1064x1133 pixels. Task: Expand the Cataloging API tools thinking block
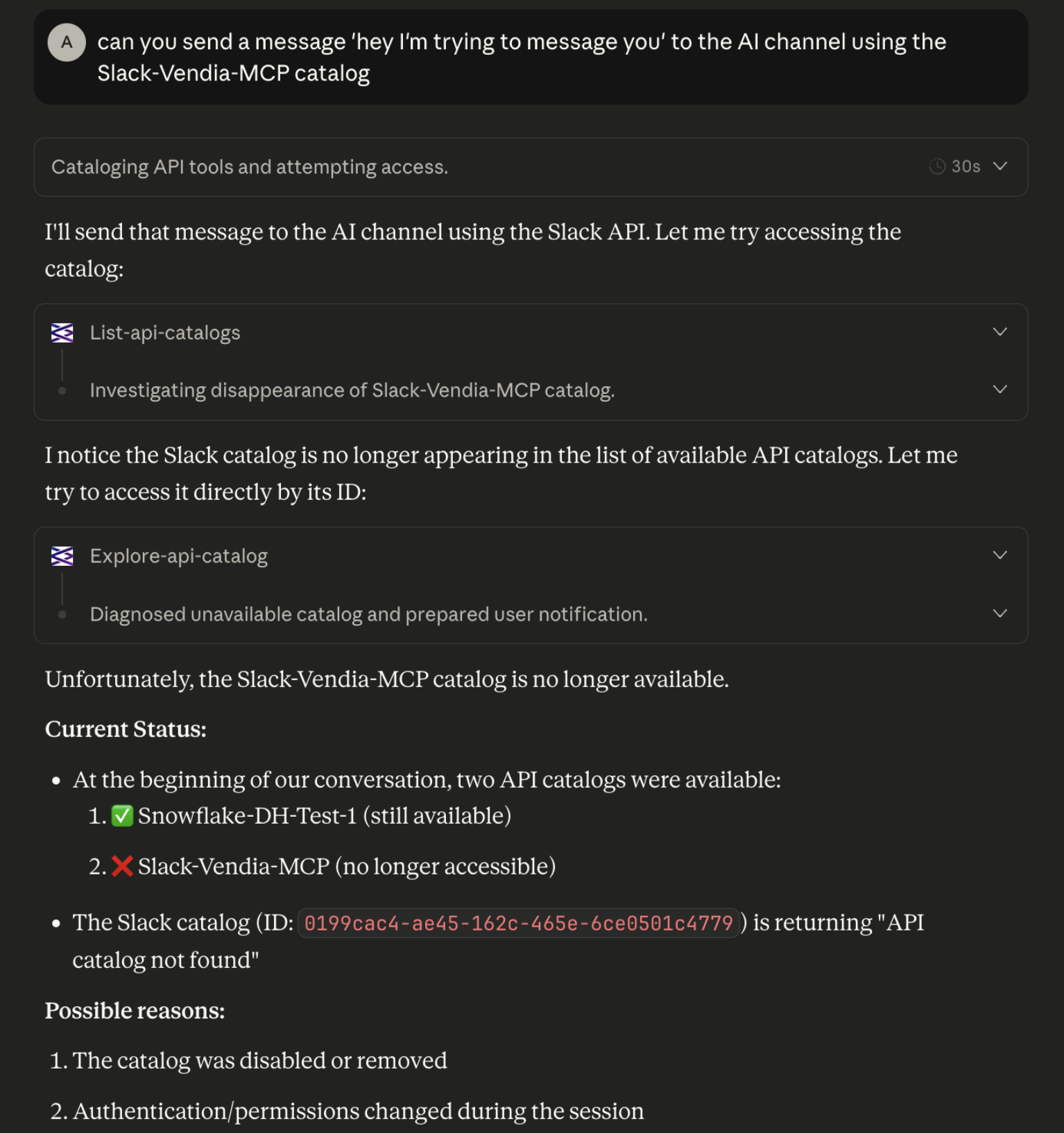(999, 166)
